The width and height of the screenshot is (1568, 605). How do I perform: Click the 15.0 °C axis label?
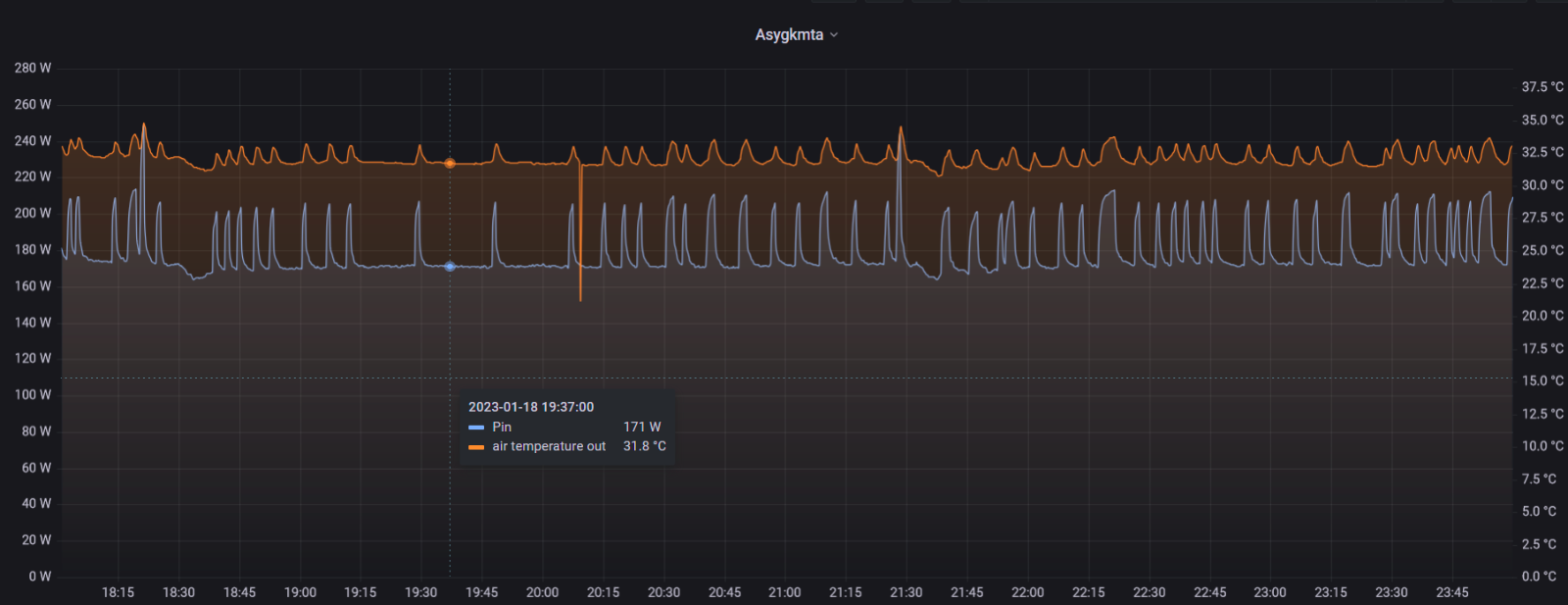point(1543,380)
